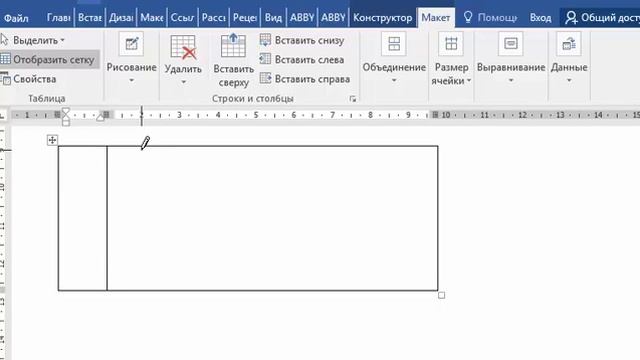Open the Дизайн ribbon tab
This screenshot has width=640, height=360.
(x=121, y=18)
